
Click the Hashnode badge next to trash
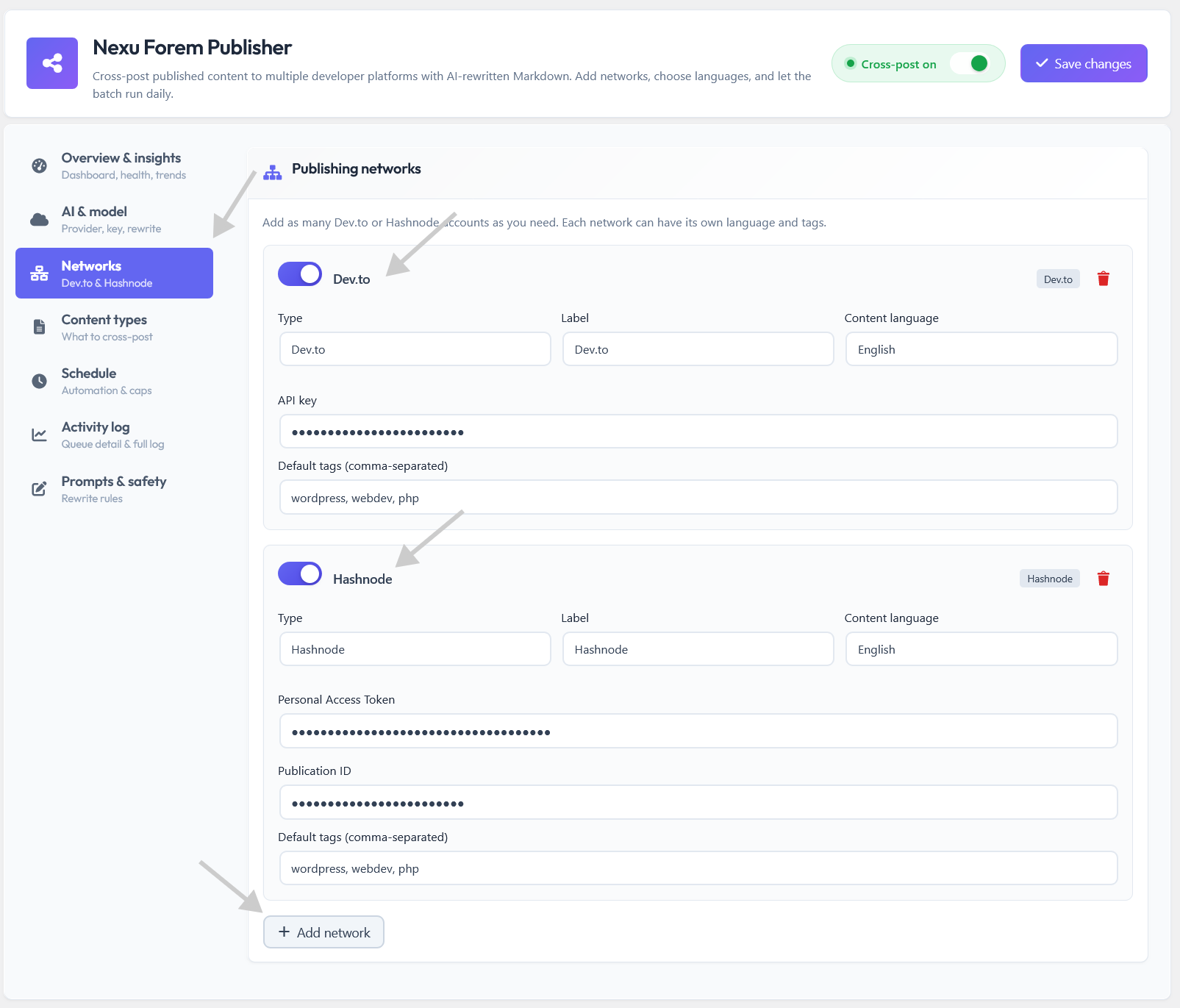coord(1050,579)
